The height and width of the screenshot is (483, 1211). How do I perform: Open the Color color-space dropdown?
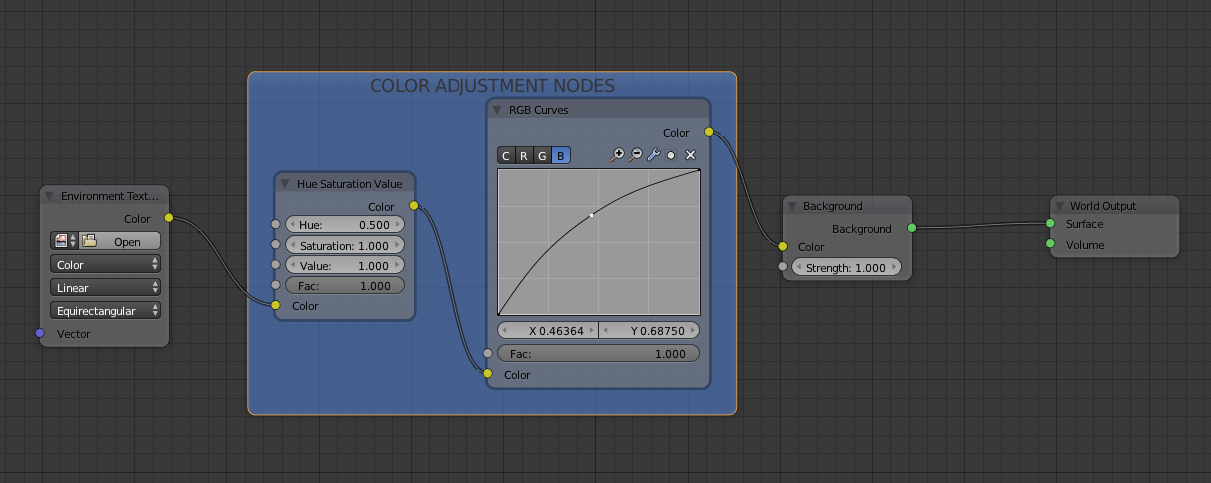tap(105, 265)
